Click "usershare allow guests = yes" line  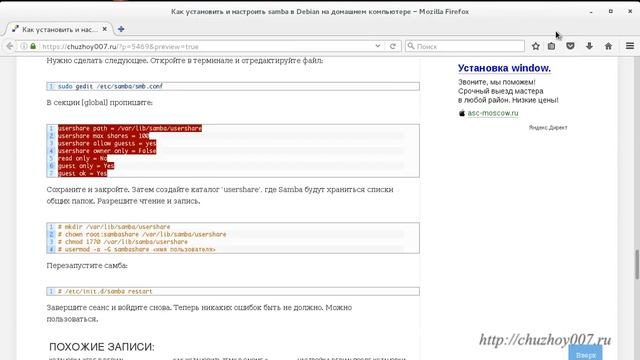click(x=107, y=143)
